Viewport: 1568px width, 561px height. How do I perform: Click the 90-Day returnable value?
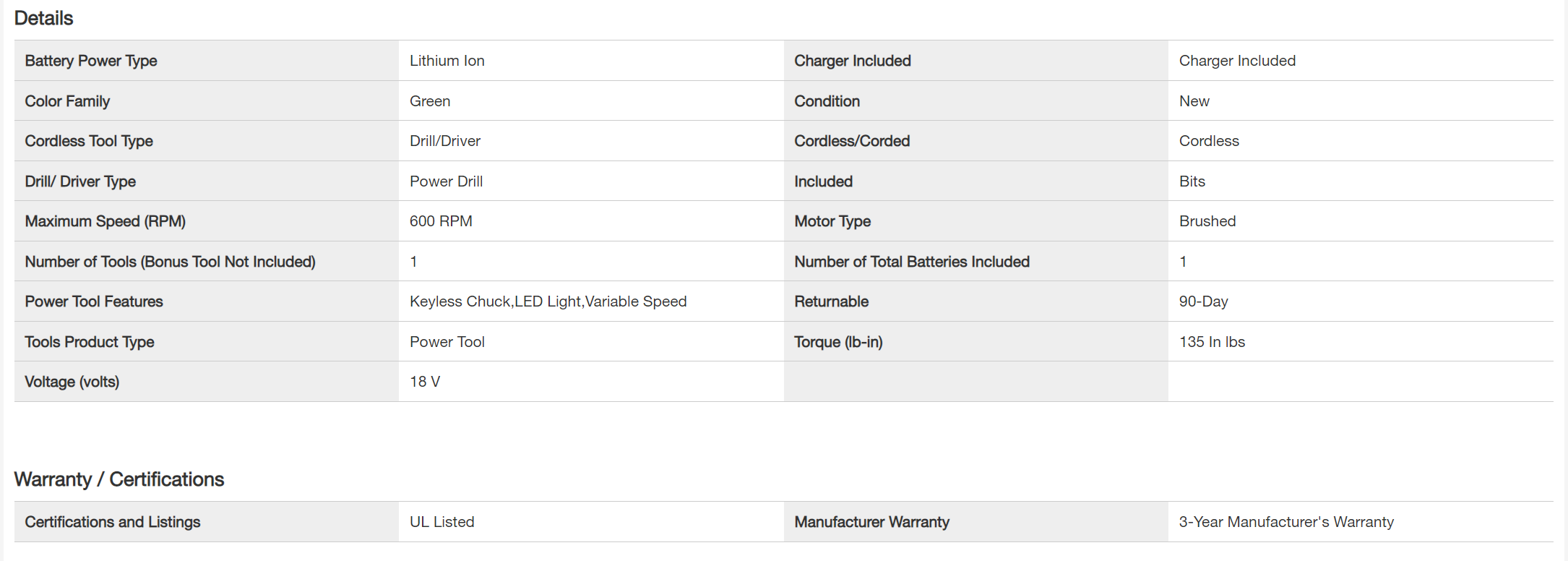click(1203, 301)
